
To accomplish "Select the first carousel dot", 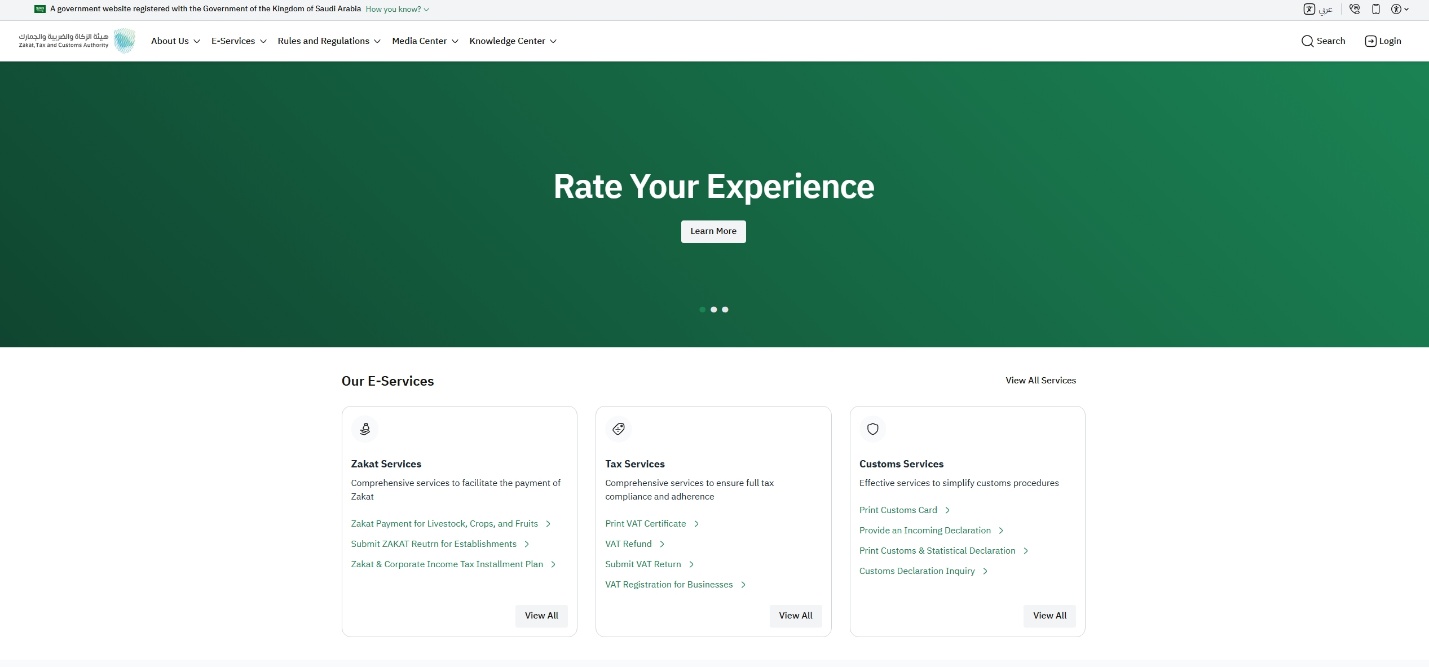I will click(x=702, y=310).
